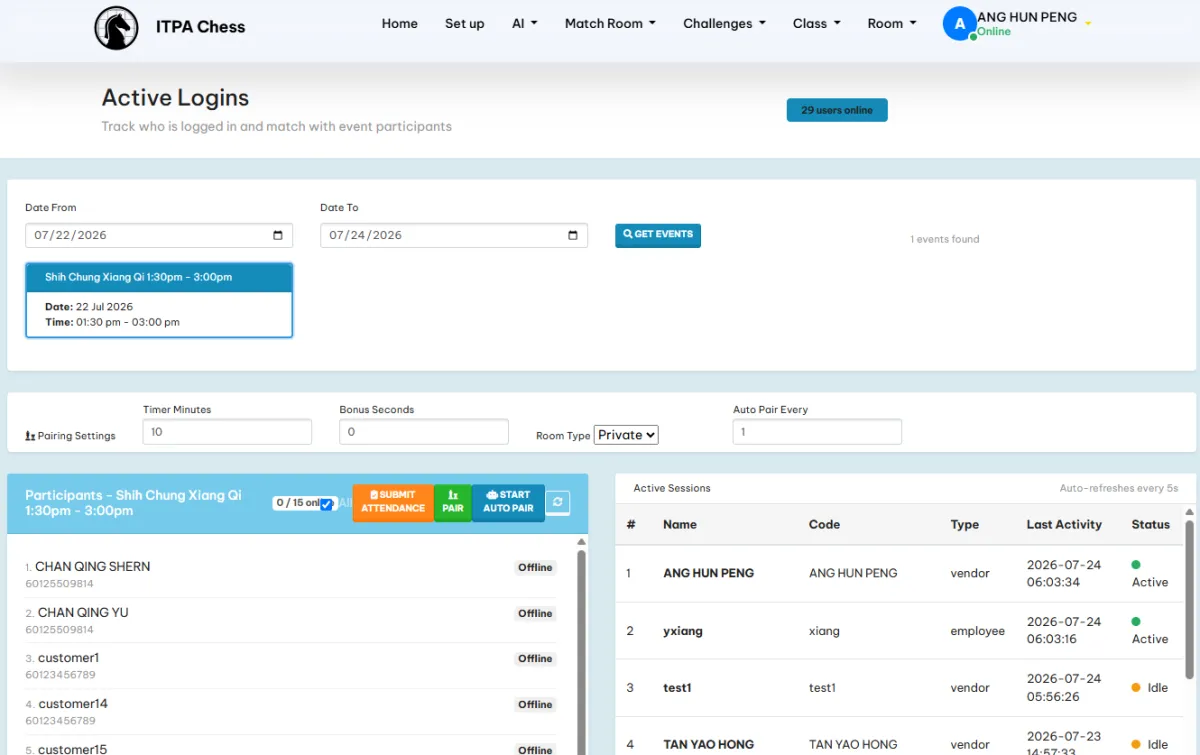Open calendar picker in Date From field
1200x755 pixels.
[x=278, y=236]
